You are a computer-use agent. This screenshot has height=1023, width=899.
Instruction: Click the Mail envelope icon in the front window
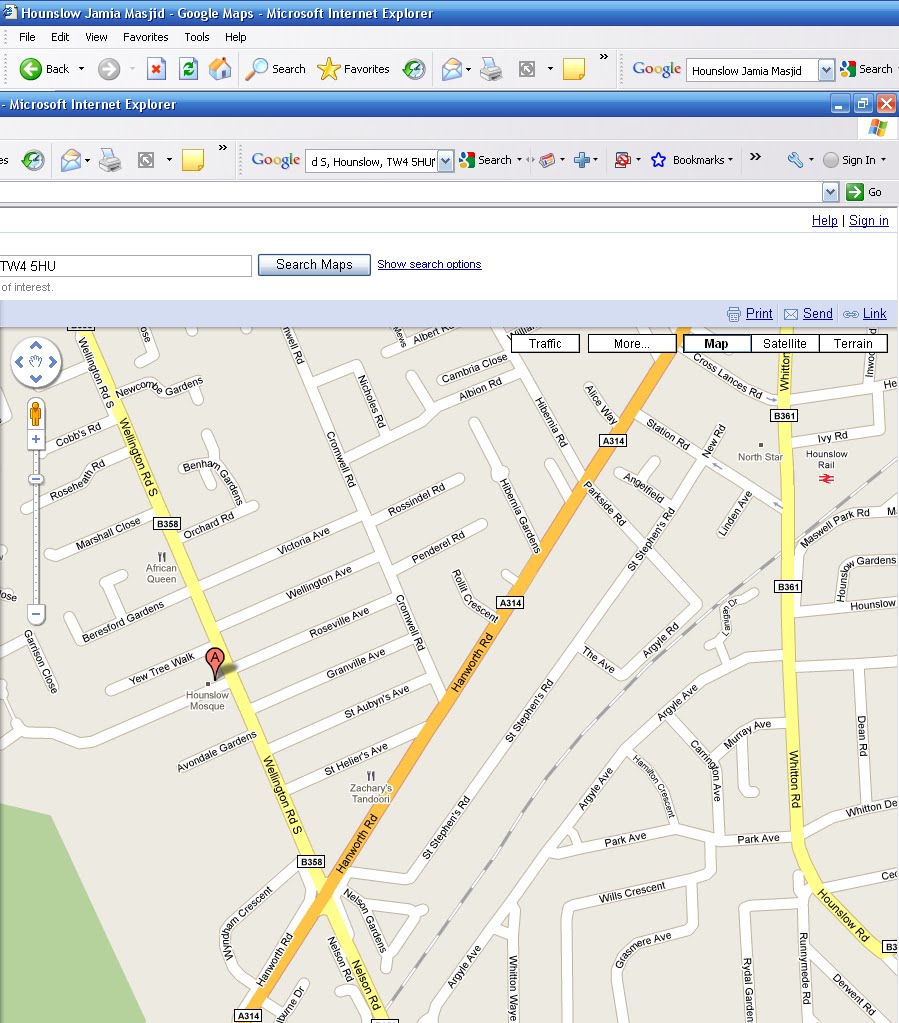point(70,160)
